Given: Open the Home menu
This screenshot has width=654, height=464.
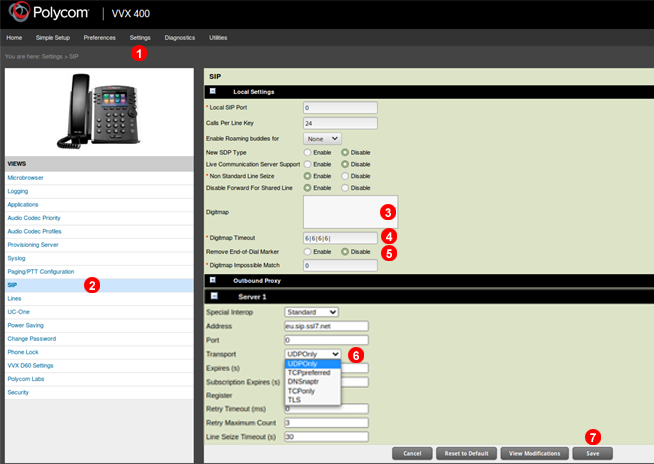Looking at the screenshot, I should tap(14, 38).
